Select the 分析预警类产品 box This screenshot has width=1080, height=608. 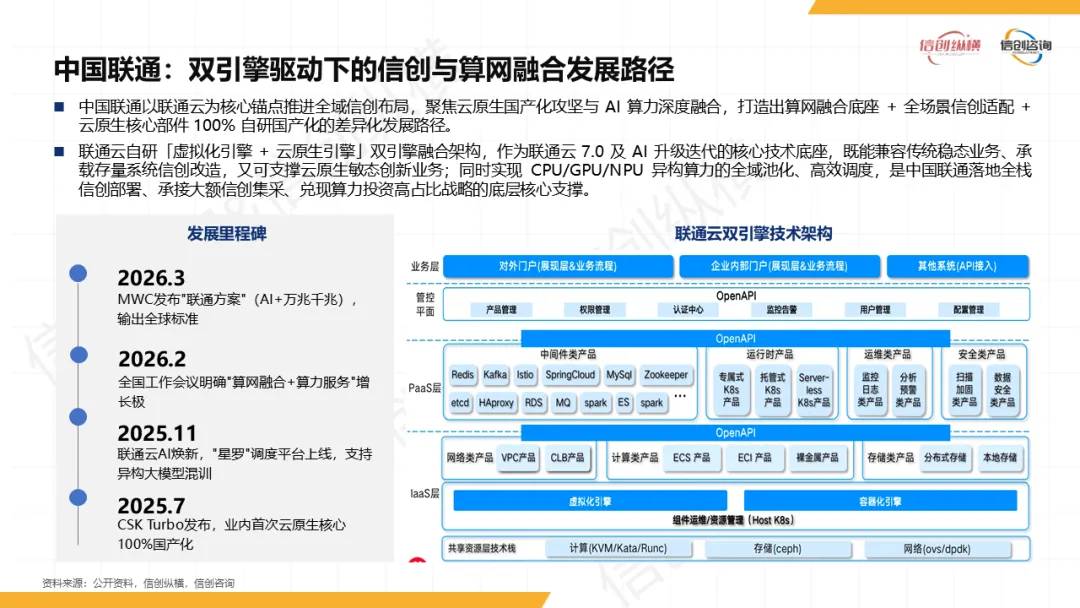point(908,390)
